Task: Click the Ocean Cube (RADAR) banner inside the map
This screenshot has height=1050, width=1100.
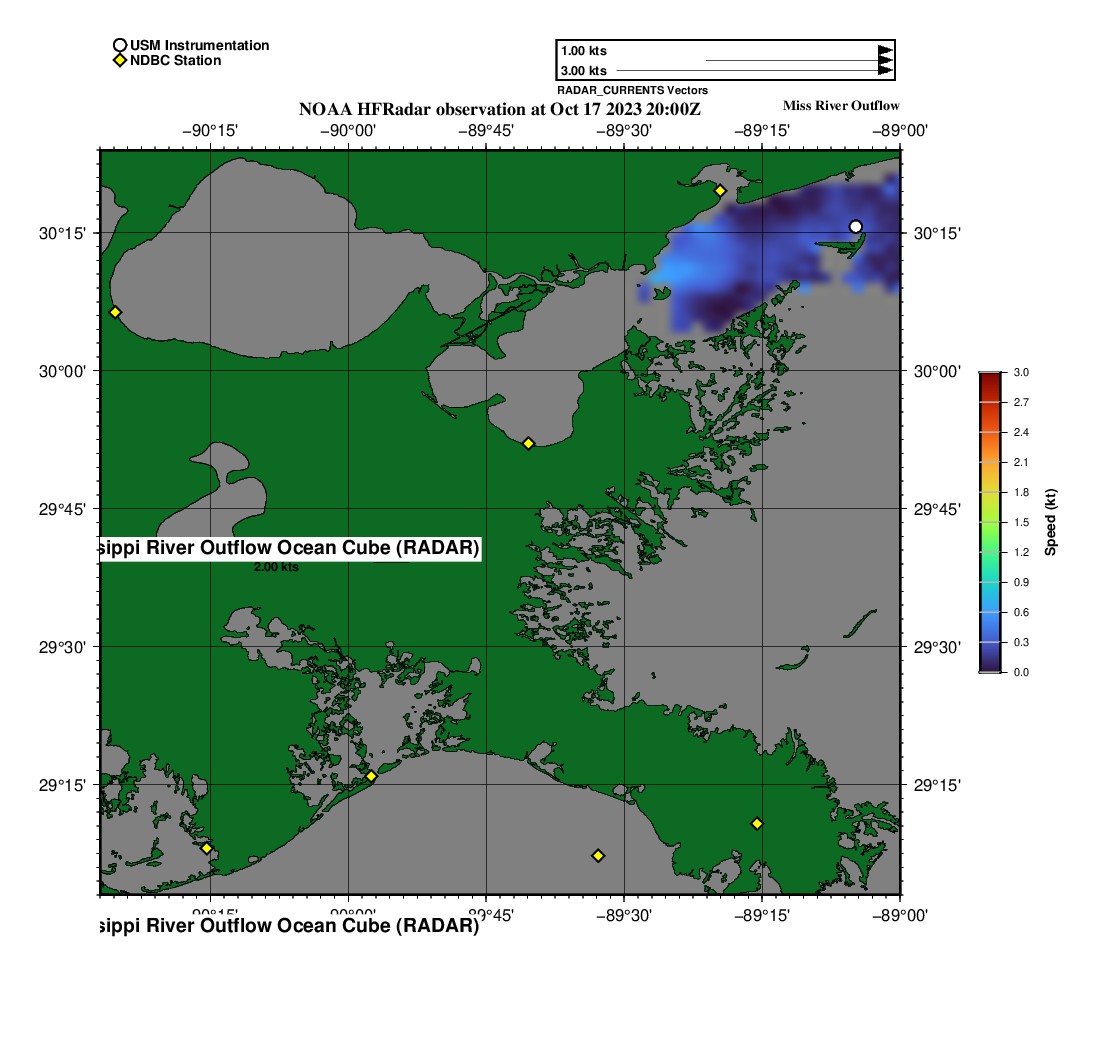Action: point(290,549)
